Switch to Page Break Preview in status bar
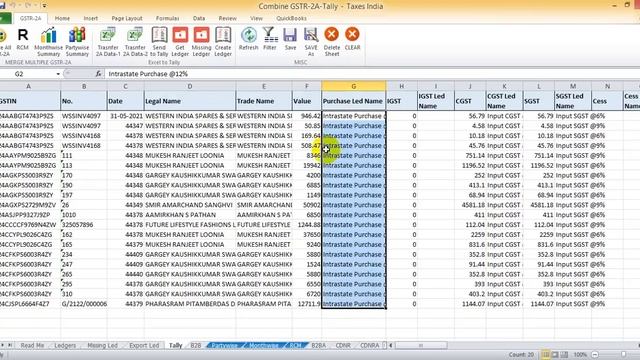The height and width of the screenshot is (360, 640). click(564, 355)
